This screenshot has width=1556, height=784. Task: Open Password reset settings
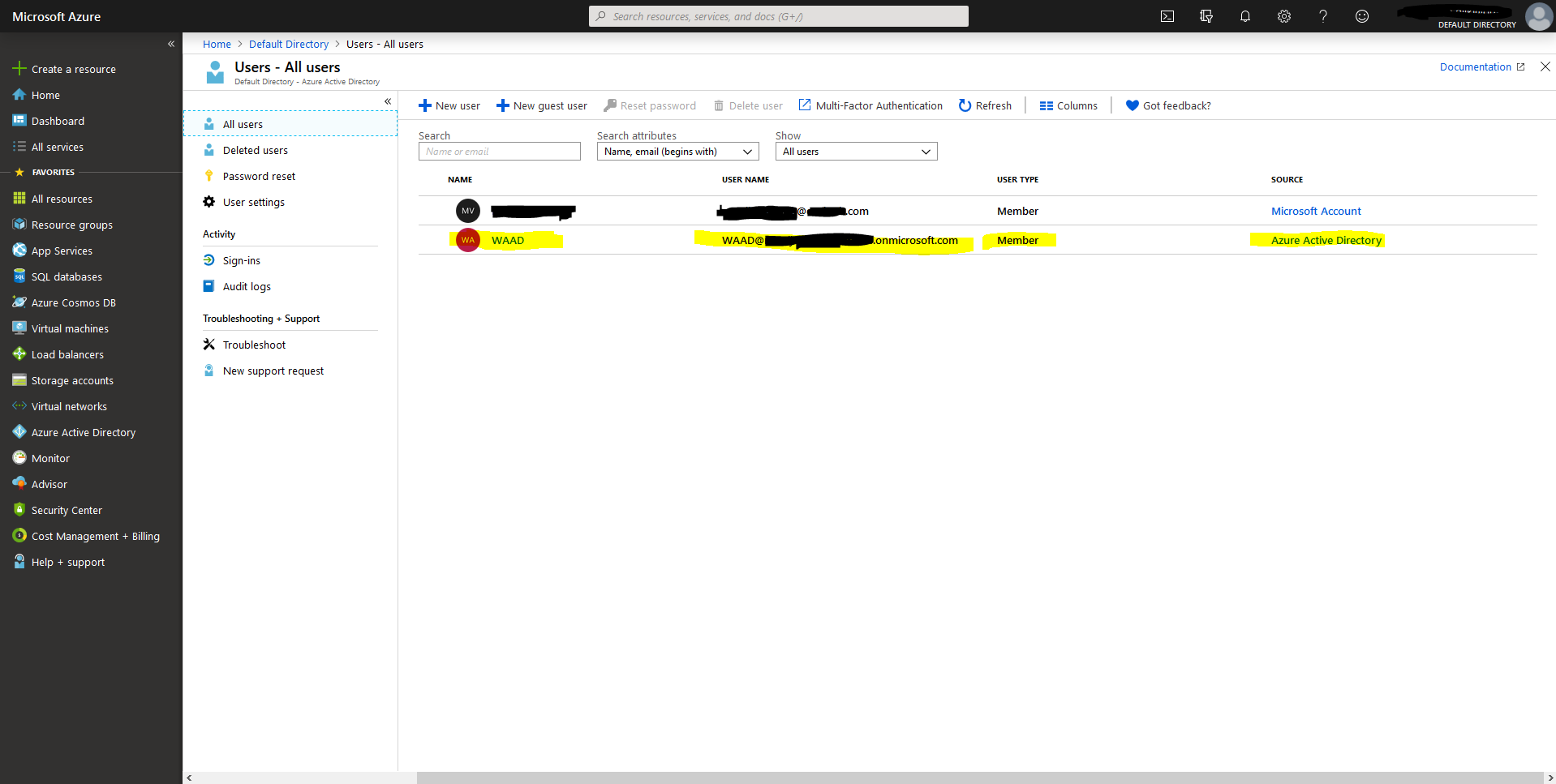[249, 176]
